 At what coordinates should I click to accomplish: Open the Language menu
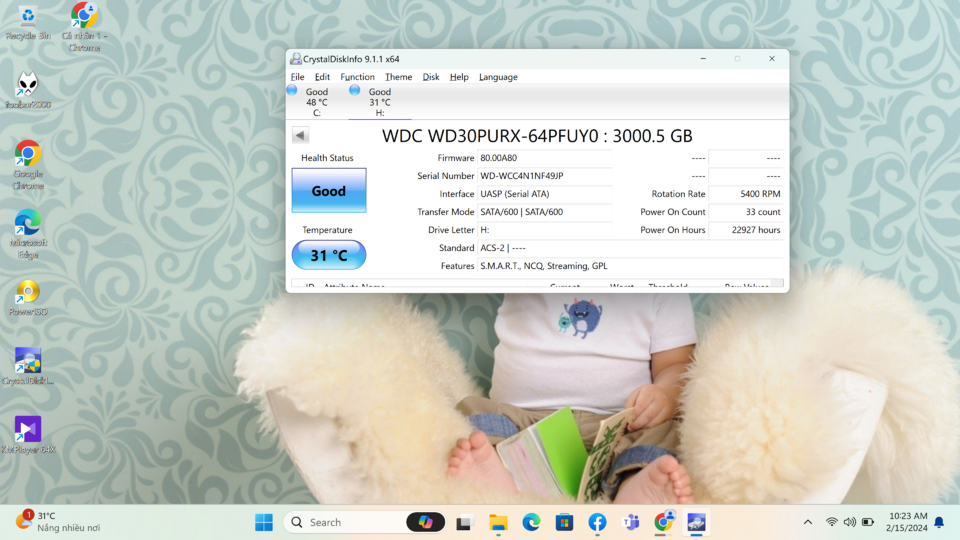498,77
